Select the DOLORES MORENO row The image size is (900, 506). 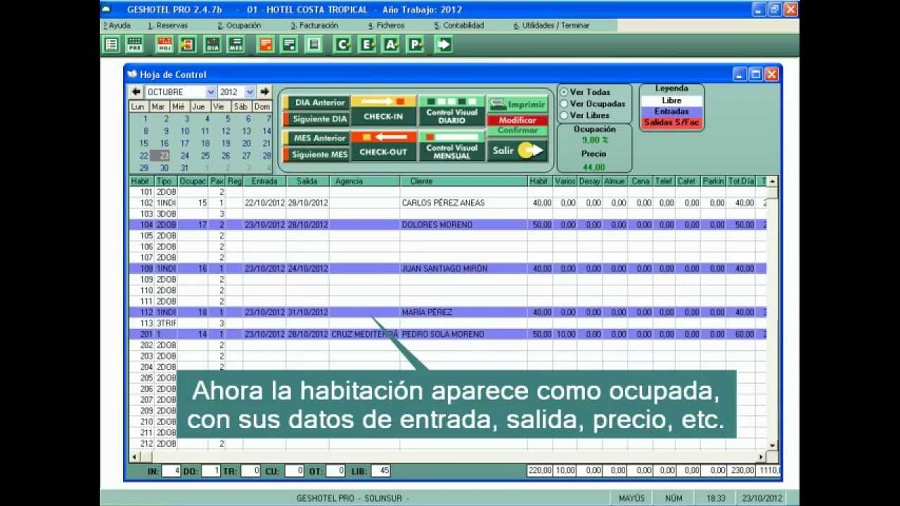(448, 225)
